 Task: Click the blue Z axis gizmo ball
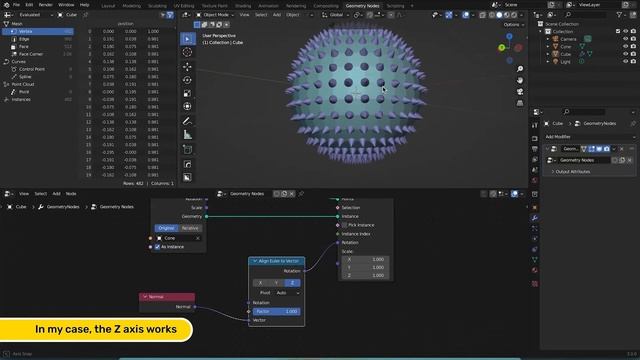(509, 36)
